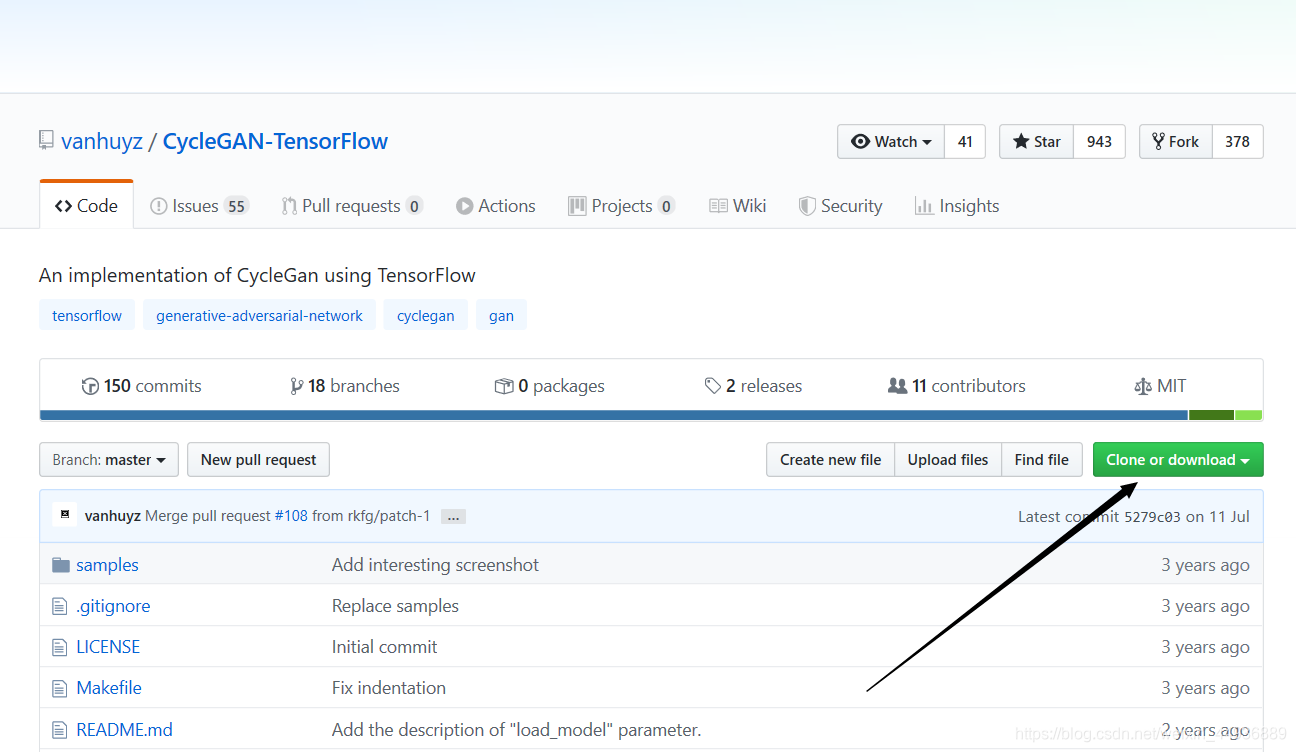The height and width of the screenshot is (752, 1296).
Task: View the 41 watchers count
Action: tap(965, 142)
